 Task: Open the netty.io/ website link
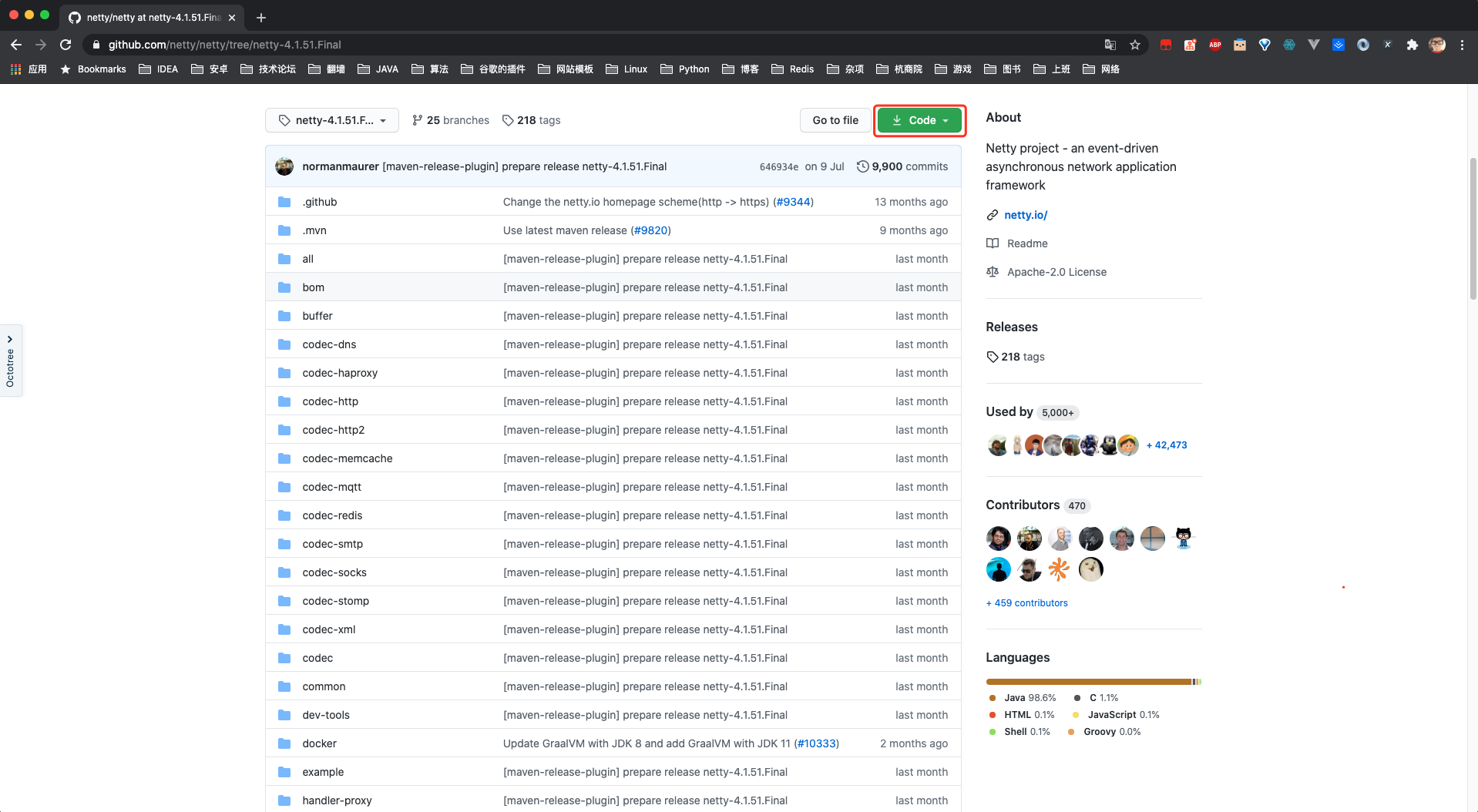1025,215
